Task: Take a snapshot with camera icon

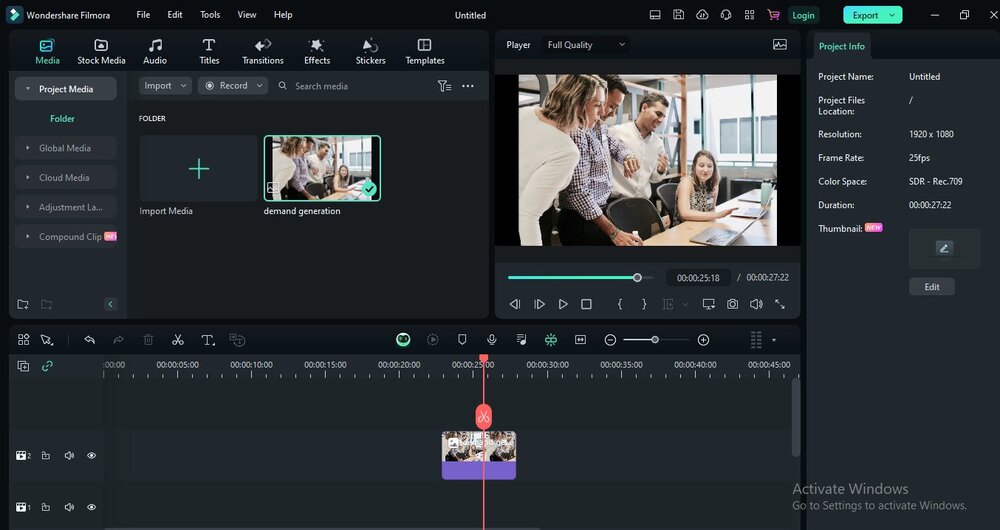Action: [732, 304]
